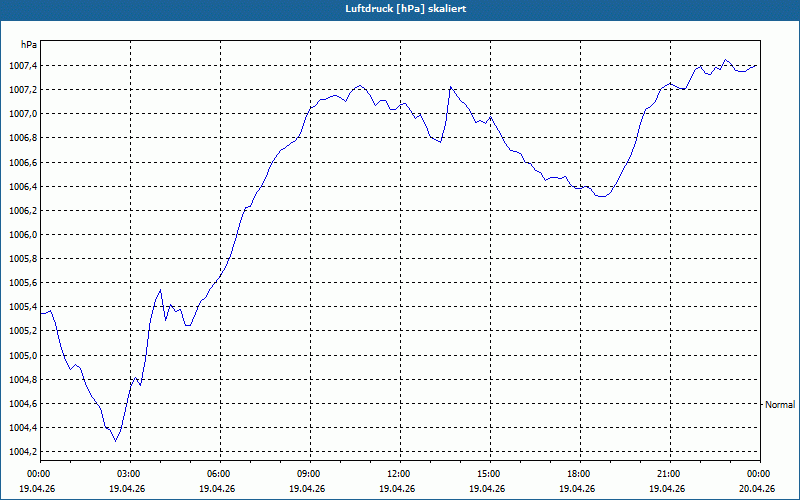Click the "1005,0" y-axis label
This screenshot has width=800, height=500.
click(x=23, y=356)
